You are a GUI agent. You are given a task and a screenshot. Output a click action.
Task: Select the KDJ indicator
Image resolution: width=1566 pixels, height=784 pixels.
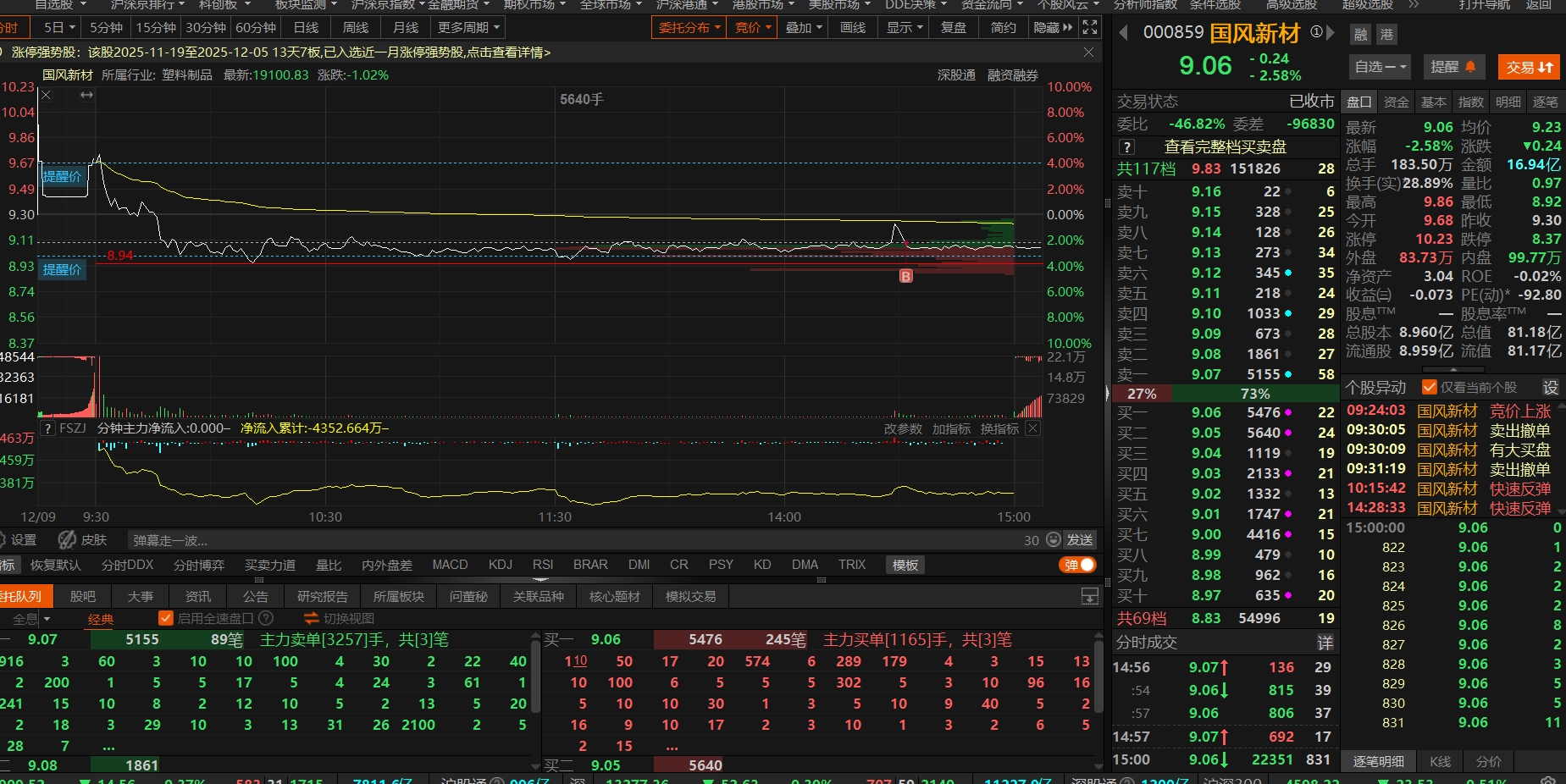pos(500,565)
